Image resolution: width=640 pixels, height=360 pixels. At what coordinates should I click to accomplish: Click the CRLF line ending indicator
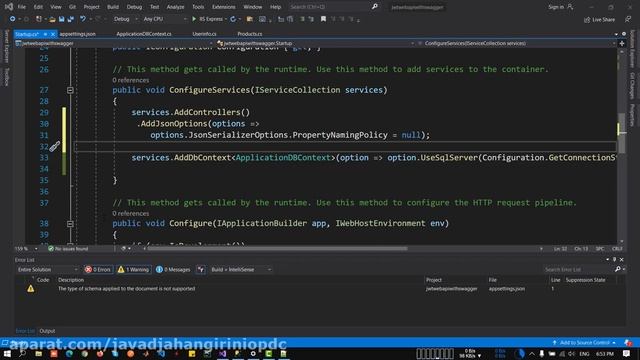(617, 249)
